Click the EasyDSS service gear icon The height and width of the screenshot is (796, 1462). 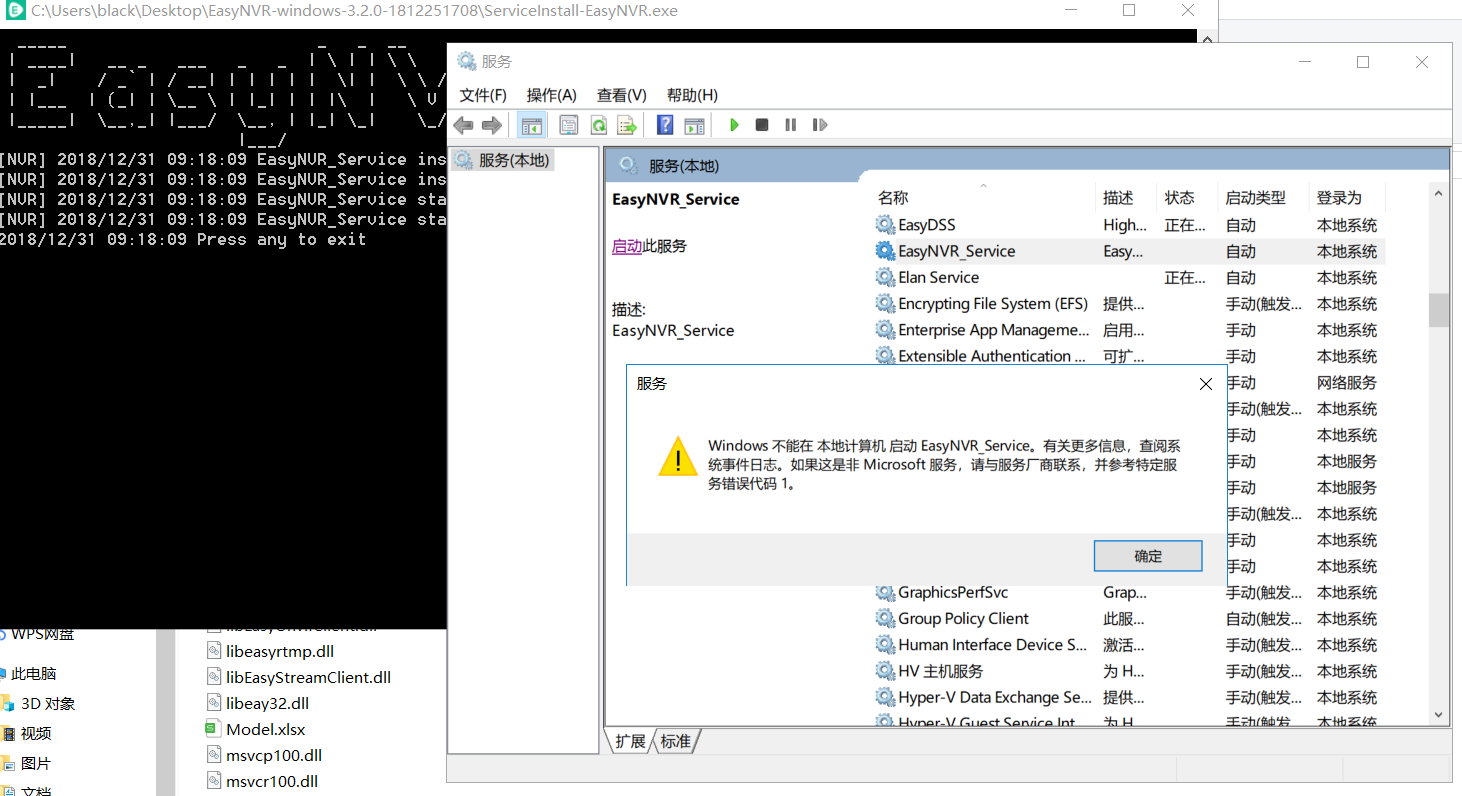click(x=885, y=225)
